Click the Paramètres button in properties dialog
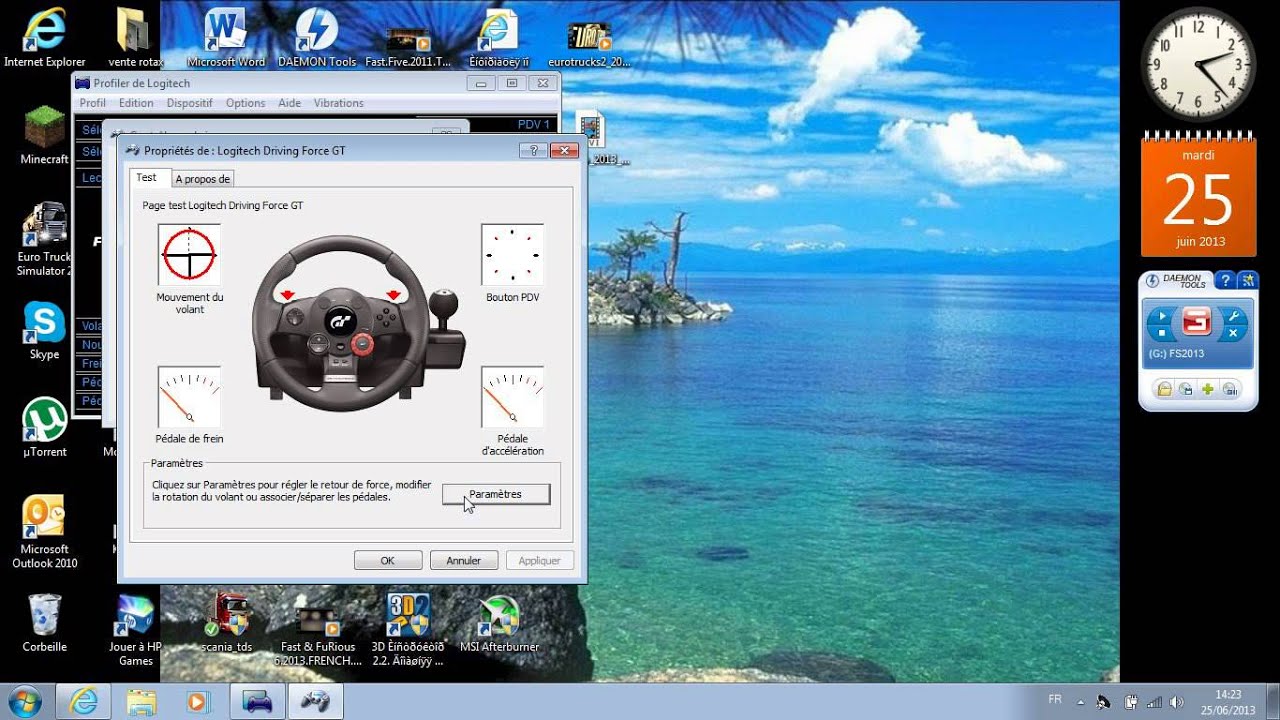The image size is (1280, 720). pyautogui.click(x=496, y=494)
